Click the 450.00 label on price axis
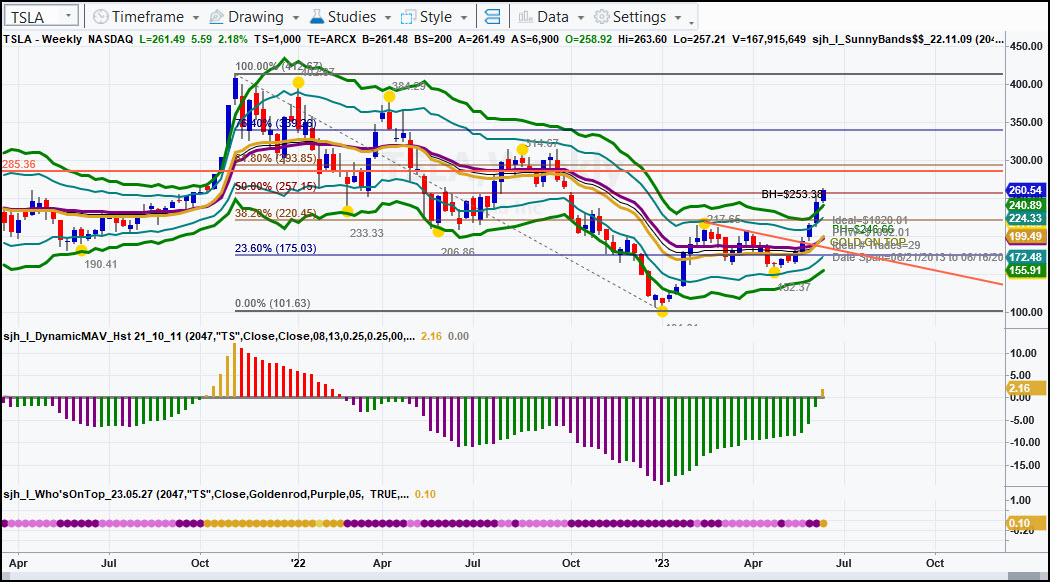The height and width of the screenshot is (582, 1050). coord(1026,47)
